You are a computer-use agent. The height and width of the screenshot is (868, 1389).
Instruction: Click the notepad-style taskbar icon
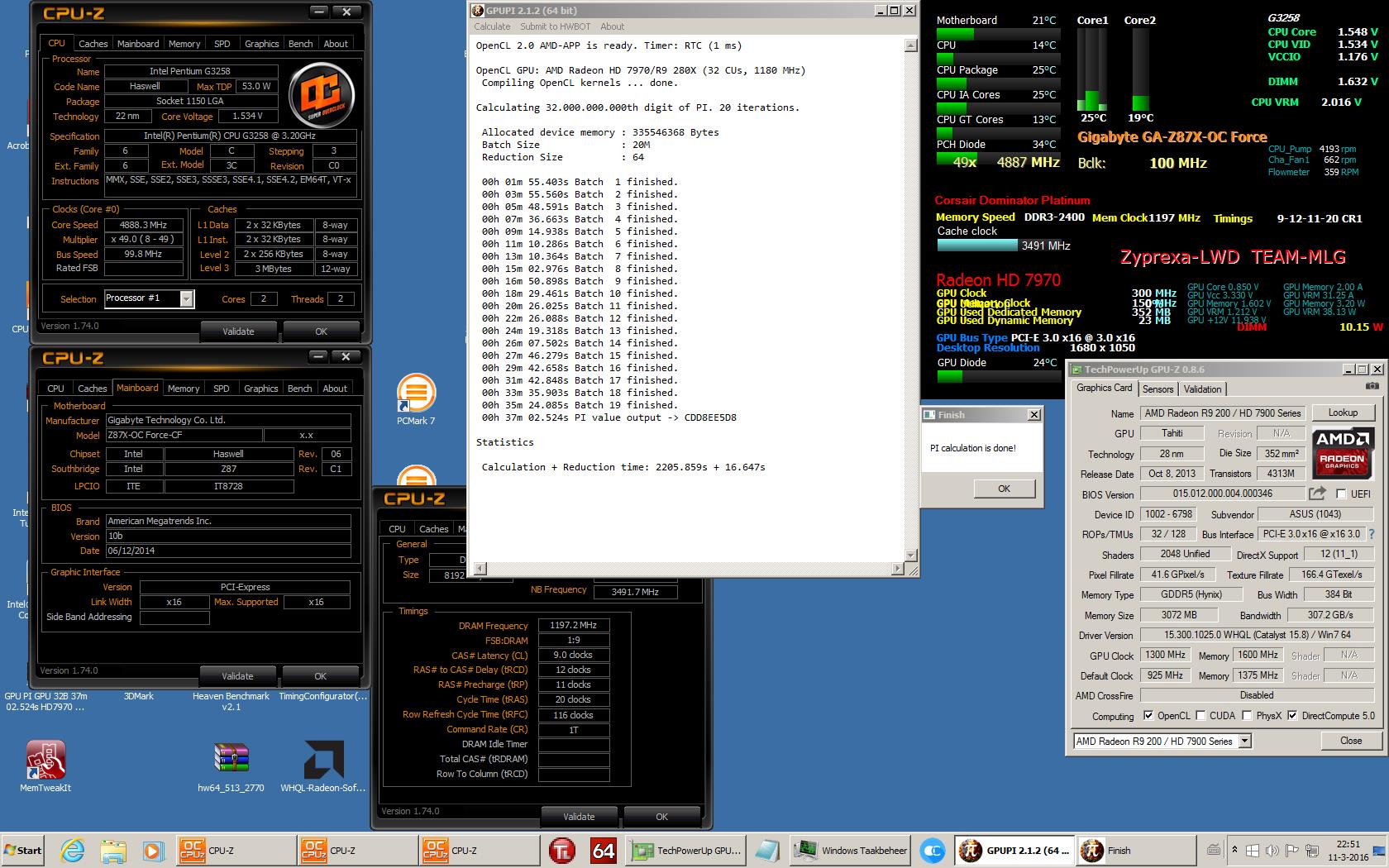767,850
